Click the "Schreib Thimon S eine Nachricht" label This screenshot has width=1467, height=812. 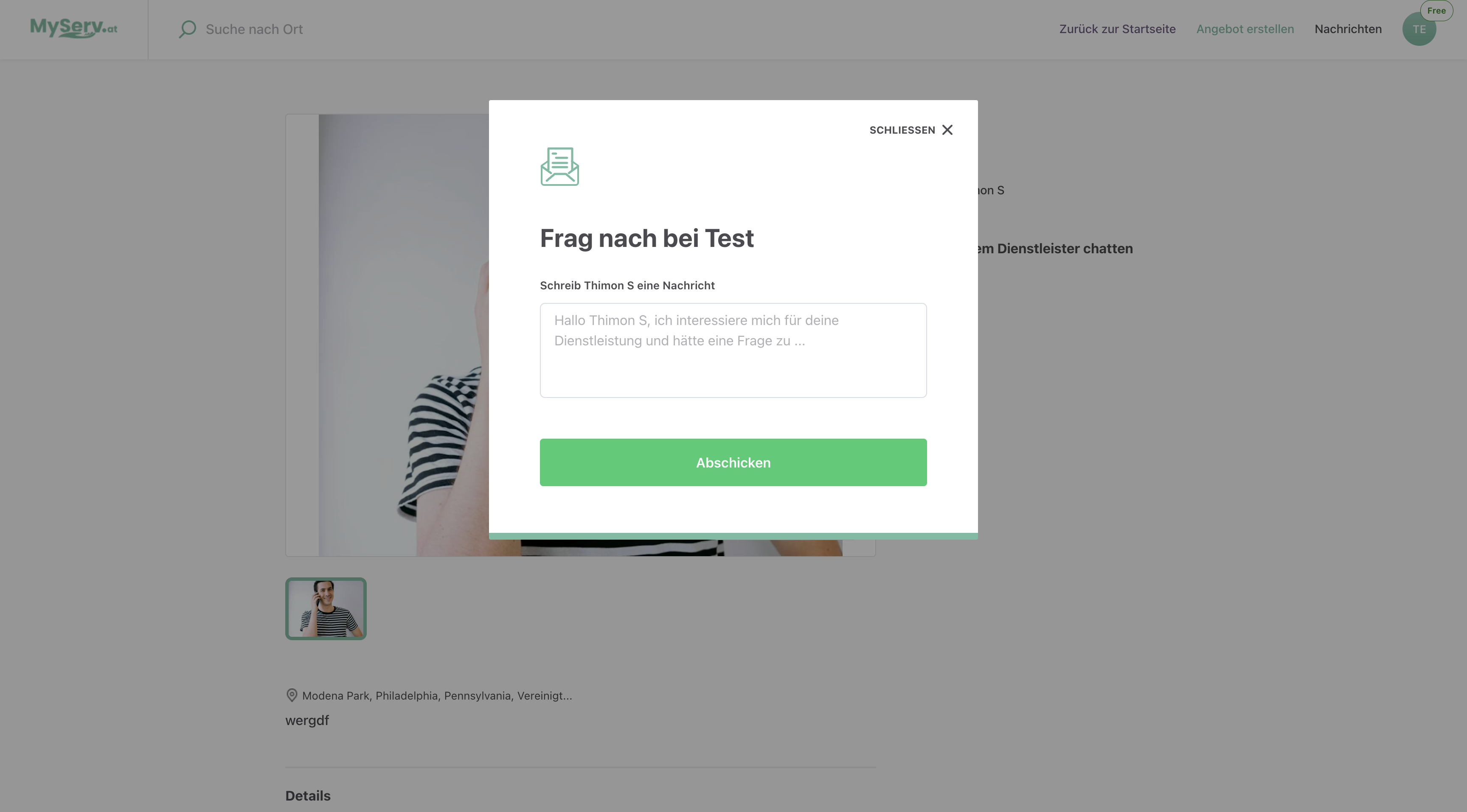(x=627, y=286)
